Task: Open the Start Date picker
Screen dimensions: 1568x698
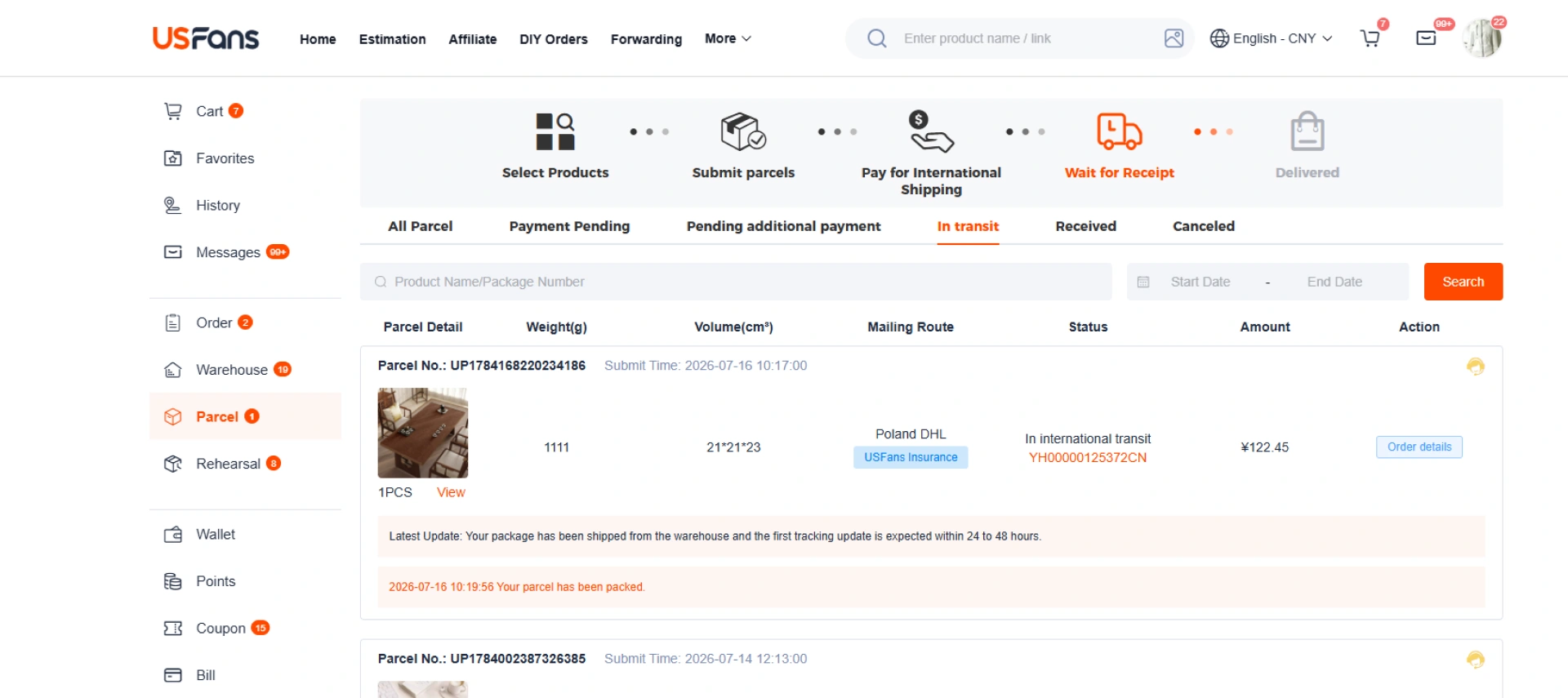Action: pyautogui.click(x=1200, y=282)
